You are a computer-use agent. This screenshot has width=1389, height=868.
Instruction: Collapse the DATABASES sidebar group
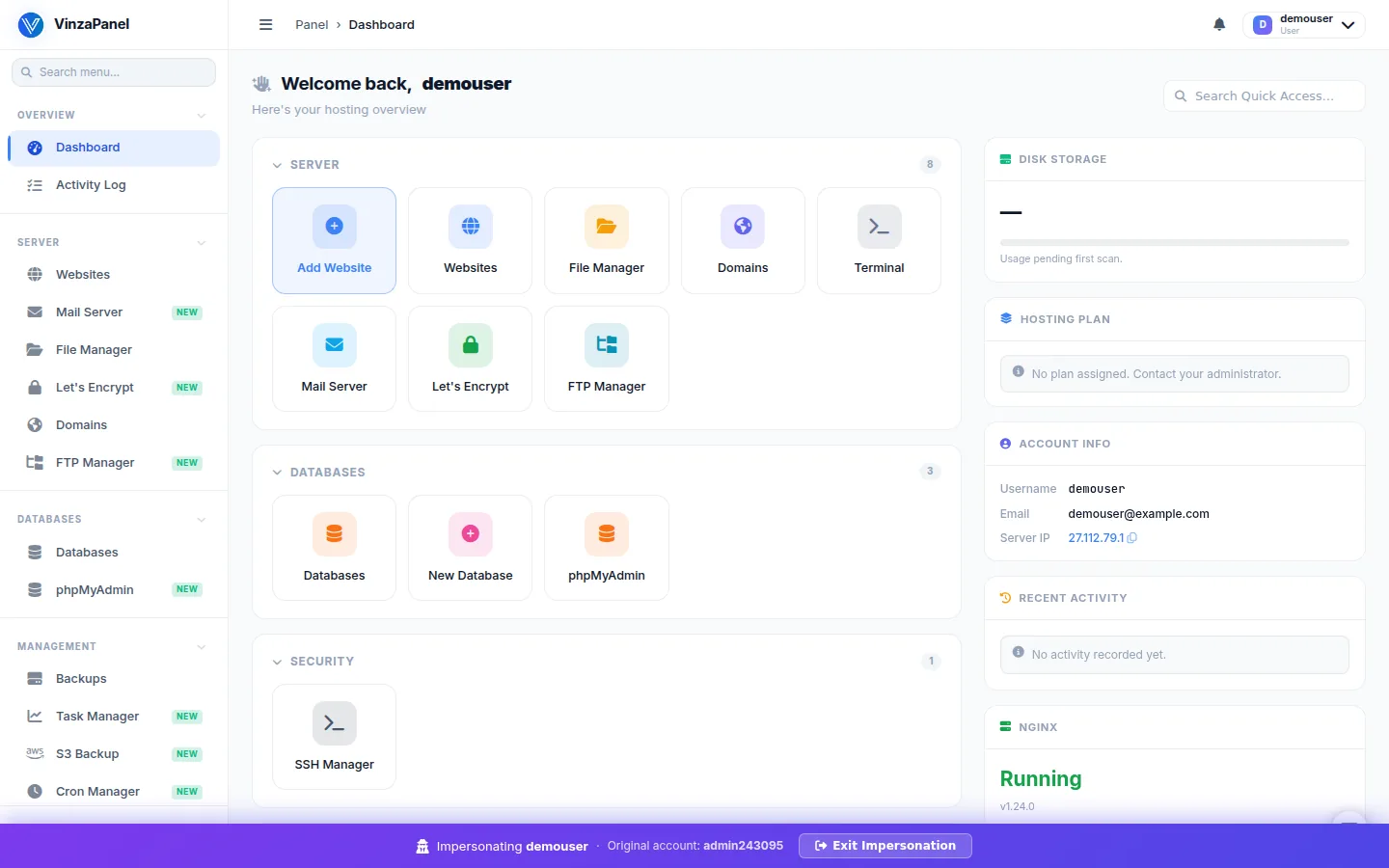[202, 519]
